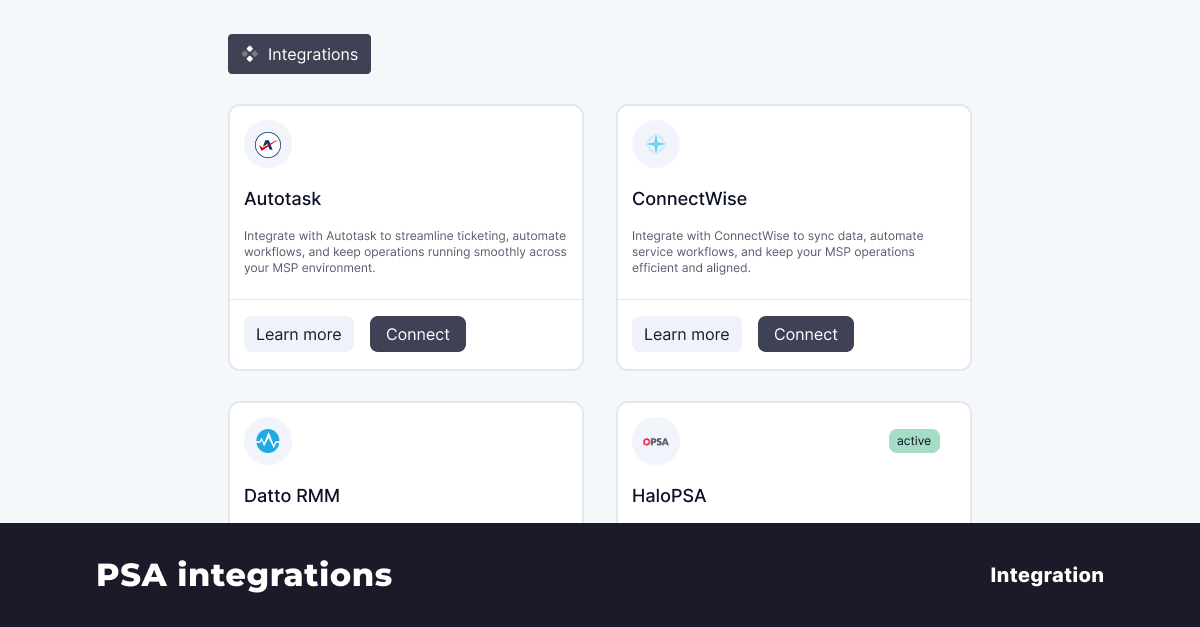Open Learn more for ConnectWise
1200x627 pixels.
point(687,334)
